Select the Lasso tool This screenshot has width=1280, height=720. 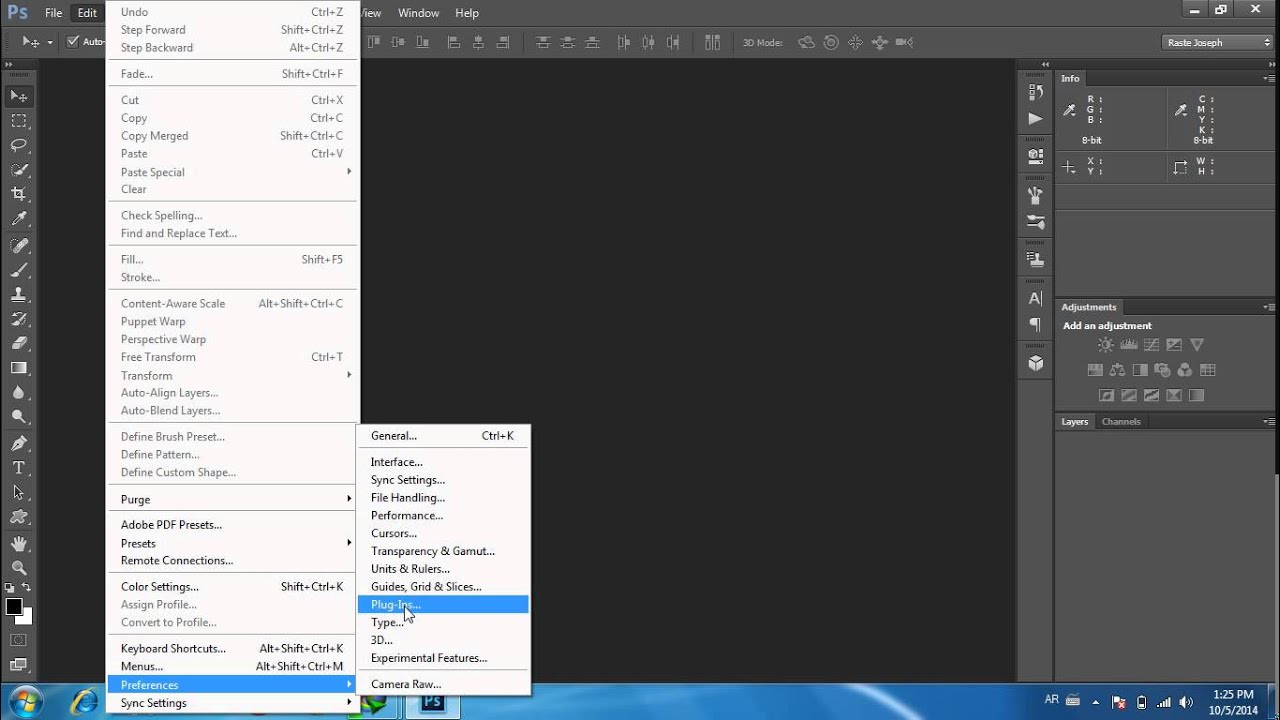[19, 145]
